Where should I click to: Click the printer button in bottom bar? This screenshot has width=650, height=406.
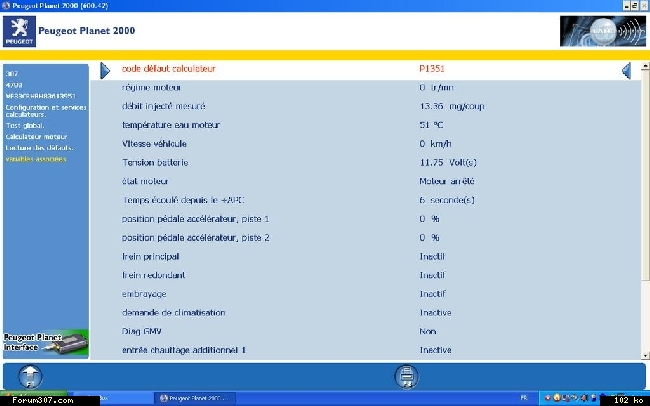pyautogui.click(x=406, y=377)
